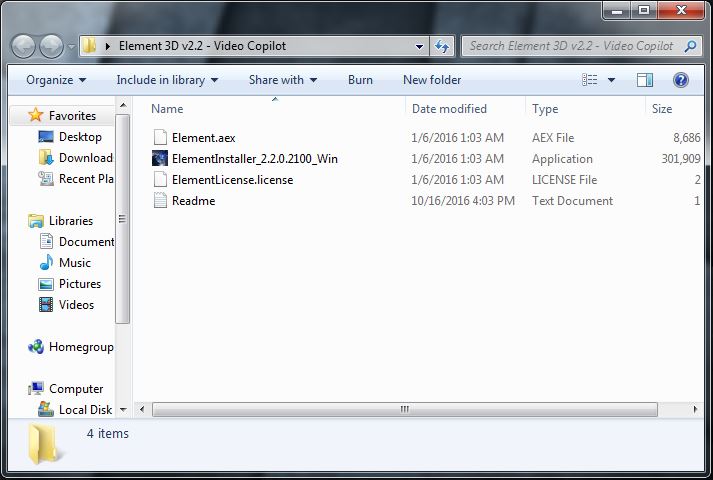
Task: Click the Change your view icon
Action: pos(590,80)
